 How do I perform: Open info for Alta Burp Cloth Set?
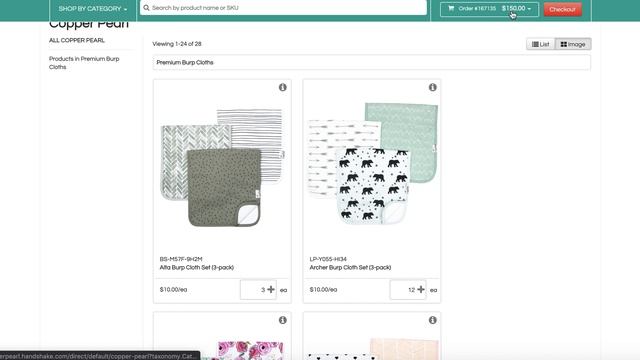pyautogui.click(x=282, y=87)
